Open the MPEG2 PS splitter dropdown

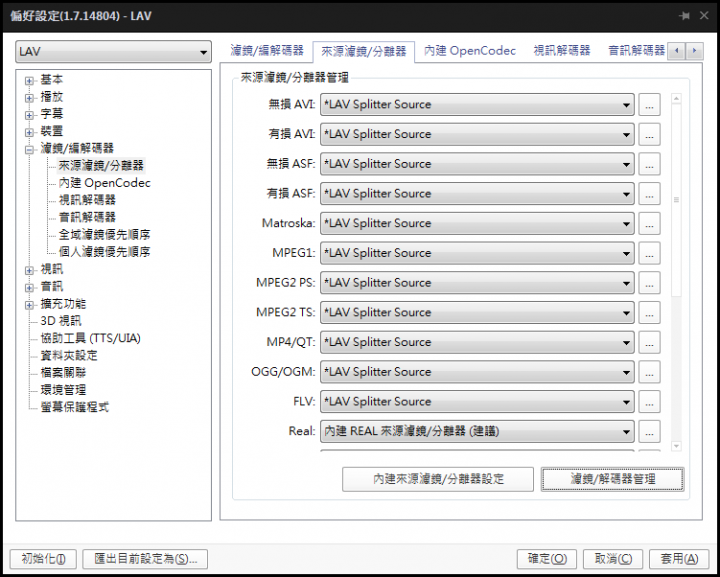pos(477,283)
